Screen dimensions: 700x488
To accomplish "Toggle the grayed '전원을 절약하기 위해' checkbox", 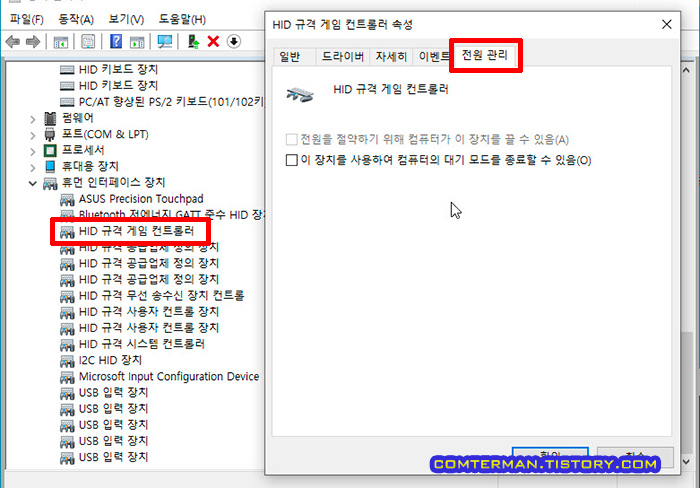I will pyautogui.click(x=292, y=139).
